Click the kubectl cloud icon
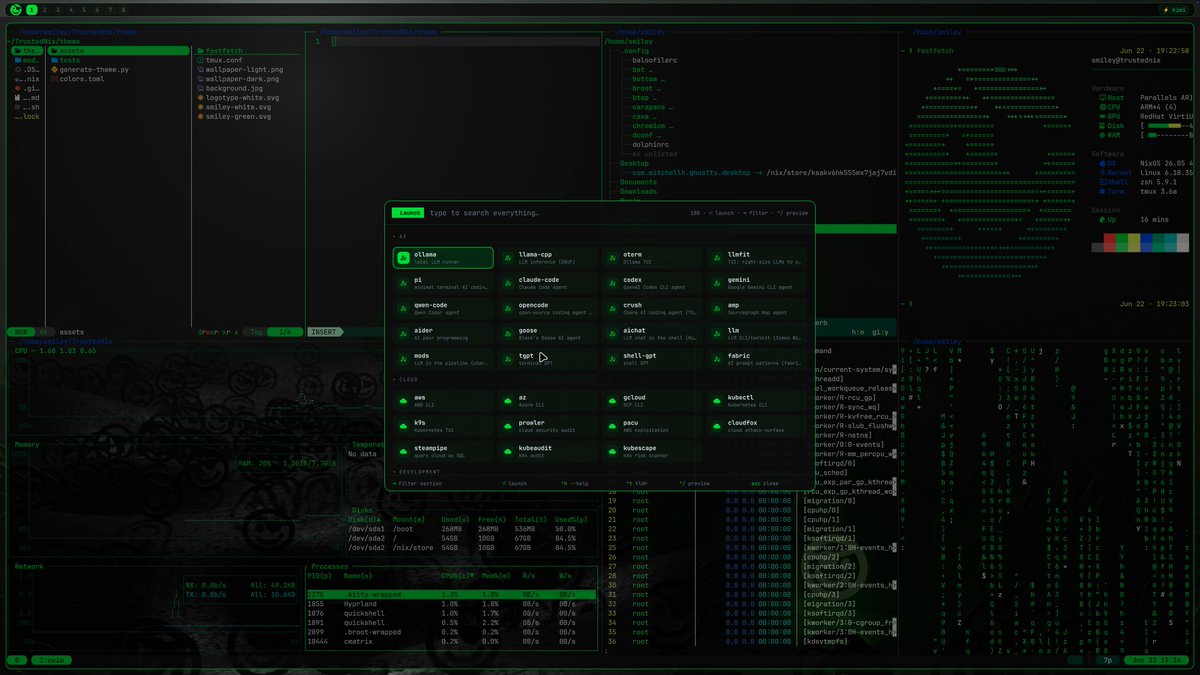1200x675 pixels. [x=717, y=401]
